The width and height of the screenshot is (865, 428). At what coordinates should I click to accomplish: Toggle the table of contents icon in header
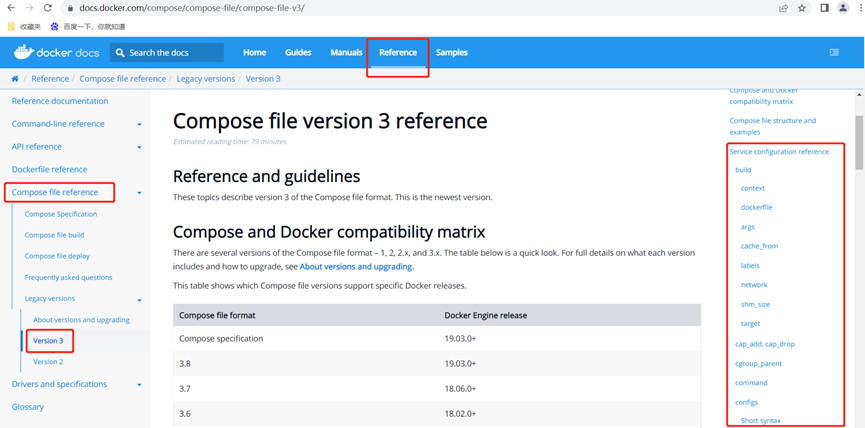click(x=834, y=52)
